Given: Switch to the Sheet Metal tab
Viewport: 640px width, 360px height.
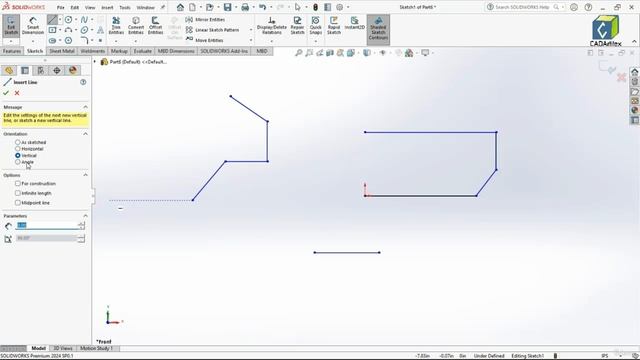Looking at the screenshot, I should coord(62,51).
